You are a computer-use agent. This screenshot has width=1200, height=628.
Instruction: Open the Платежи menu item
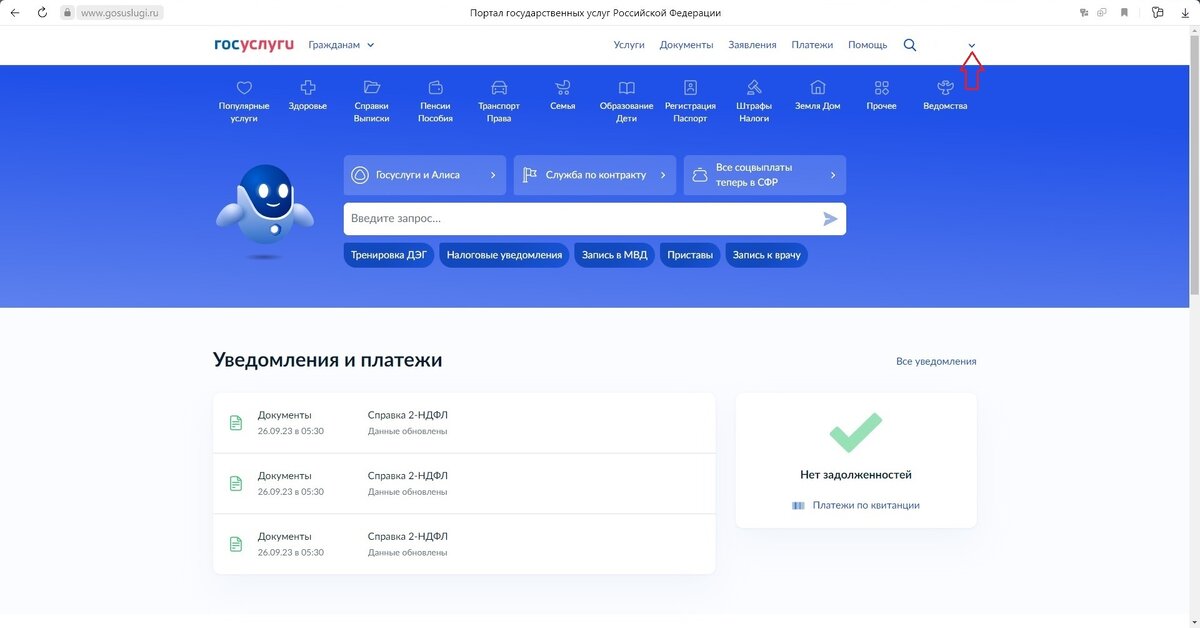[812, 45]
